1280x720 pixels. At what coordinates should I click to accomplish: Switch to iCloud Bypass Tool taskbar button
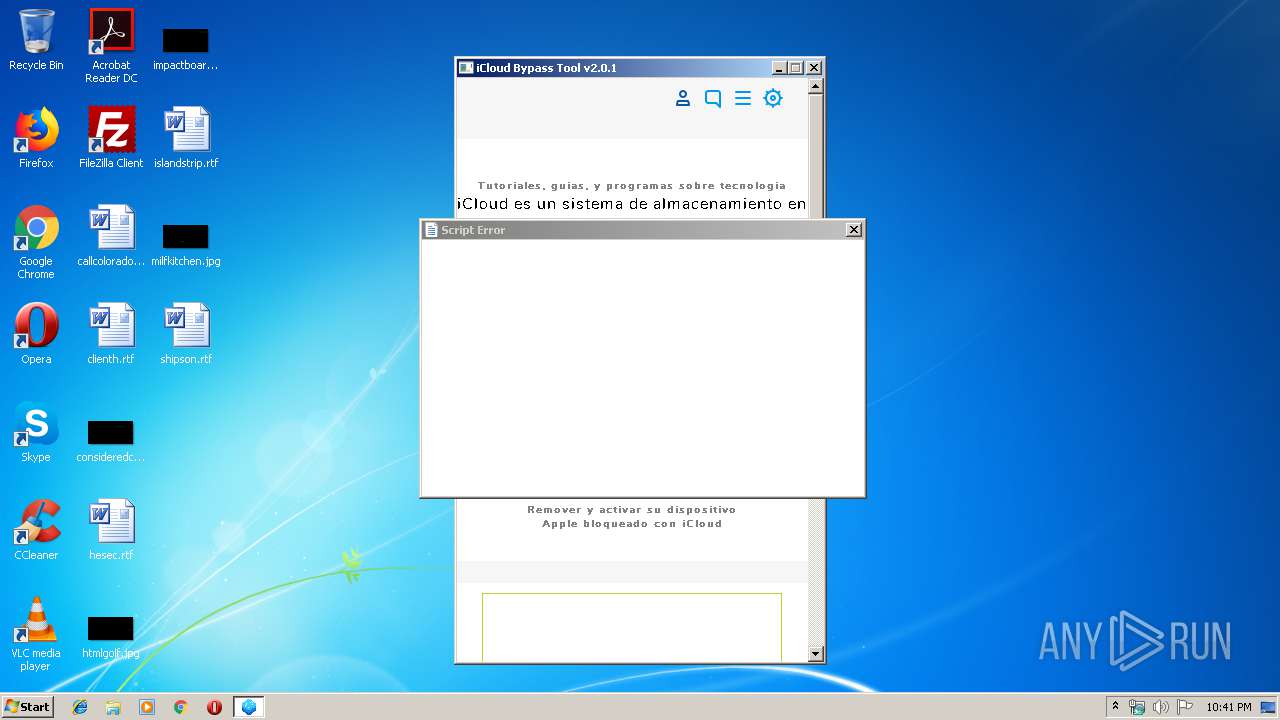249,707
